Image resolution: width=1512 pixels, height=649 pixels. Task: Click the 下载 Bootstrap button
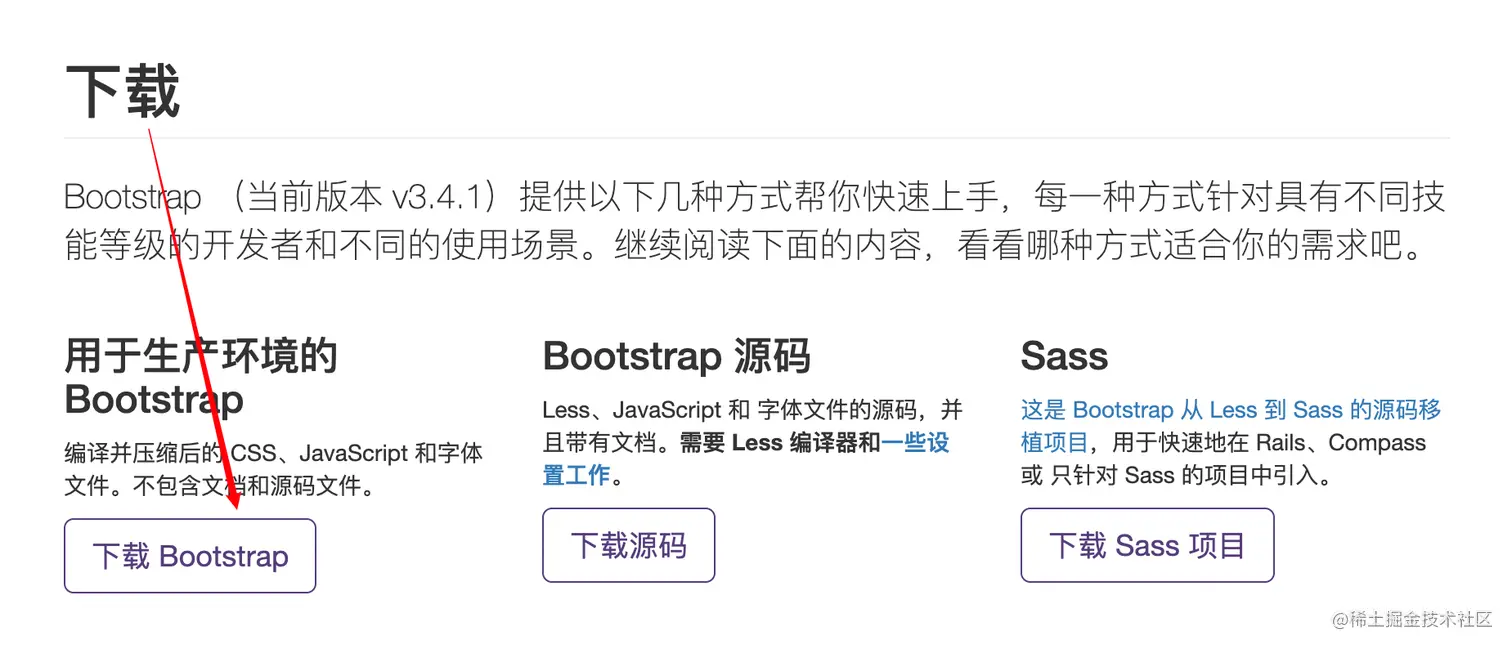point(190,556)
